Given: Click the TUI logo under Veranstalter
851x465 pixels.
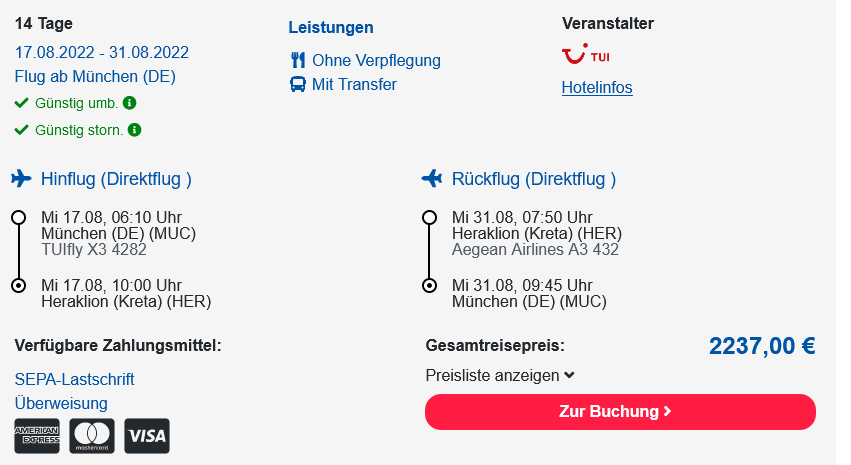Looking at the screenshot, I should [586, 54].
